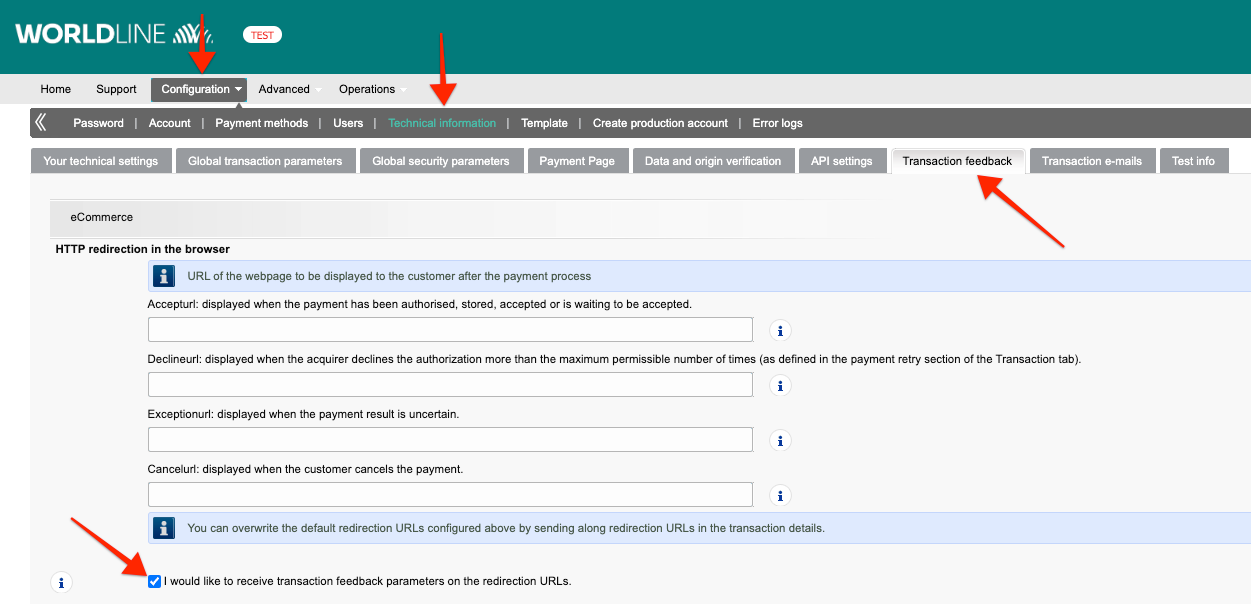Open the Operations dropdown
This screenshot has width=1251, height=604.
pos(366,89)
